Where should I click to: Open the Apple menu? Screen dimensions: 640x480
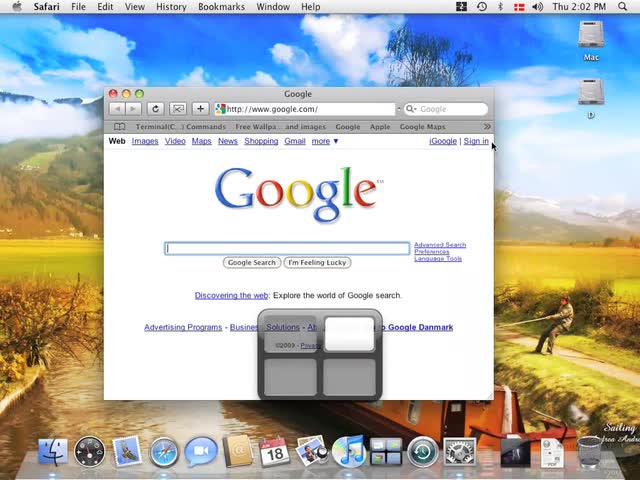pos(17,7)
